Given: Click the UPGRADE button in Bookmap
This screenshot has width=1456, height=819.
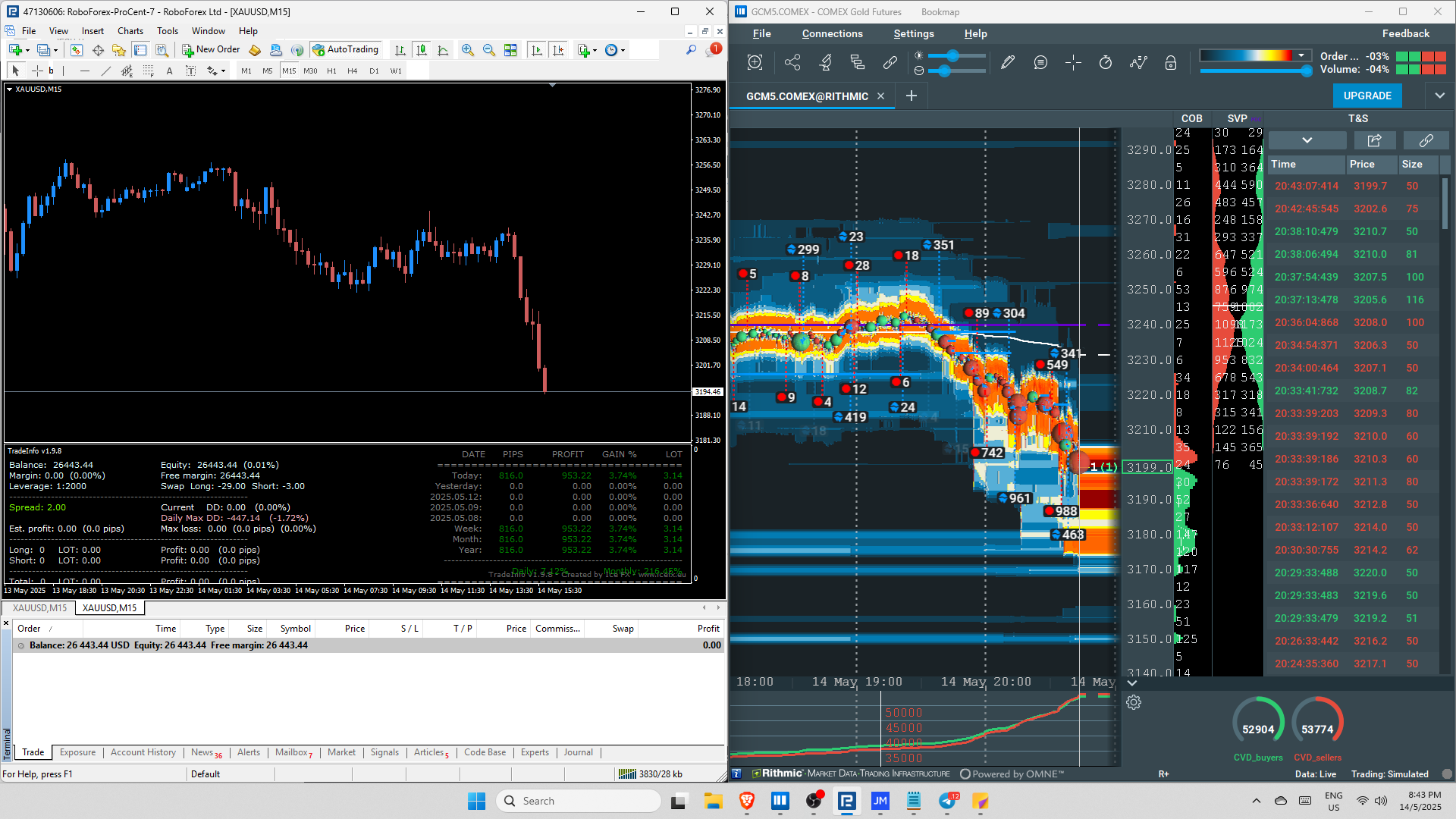Looking at the screenshot, I should (x=1367, y=96).
